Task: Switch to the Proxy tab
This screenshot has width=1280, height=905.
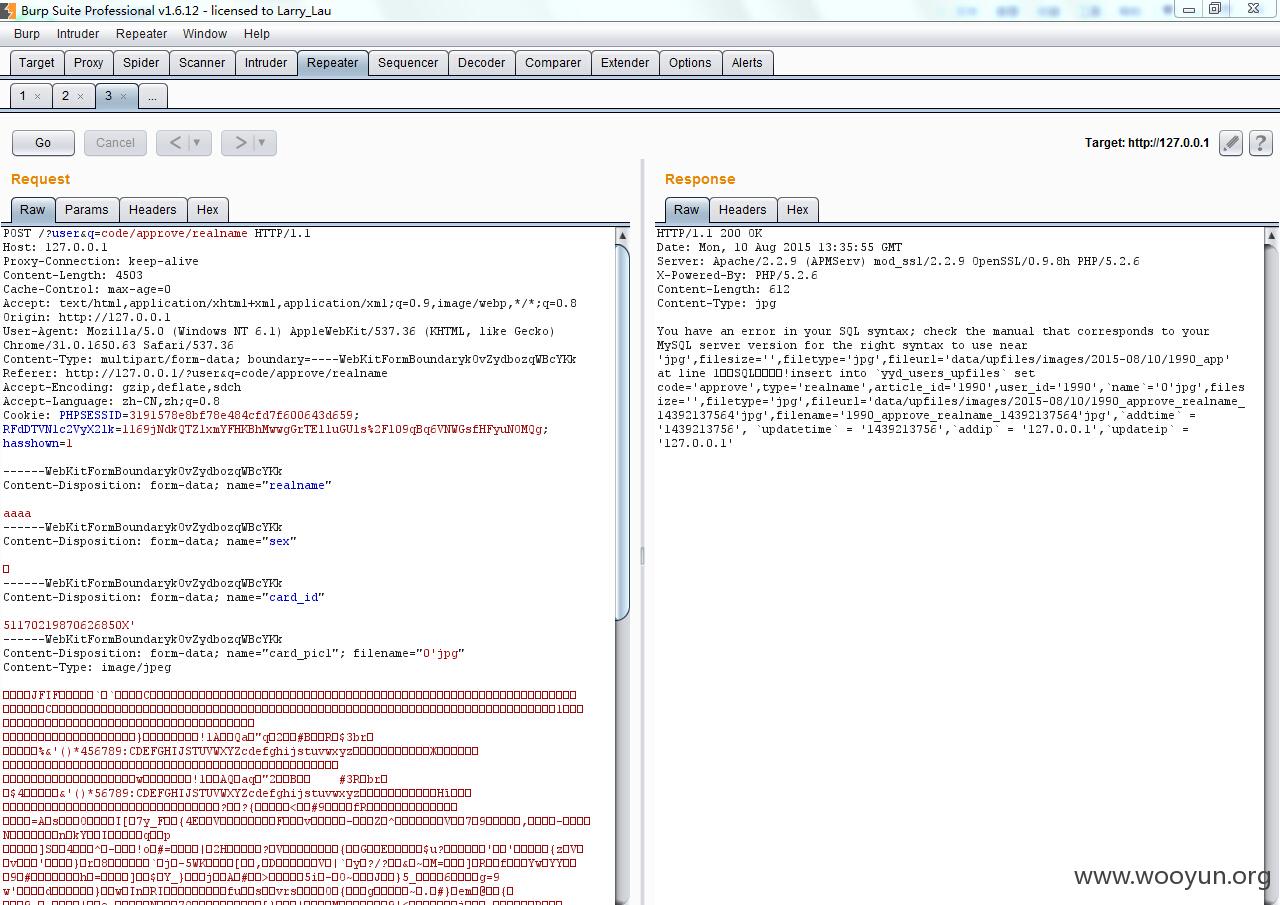Action: pos(88,63)
